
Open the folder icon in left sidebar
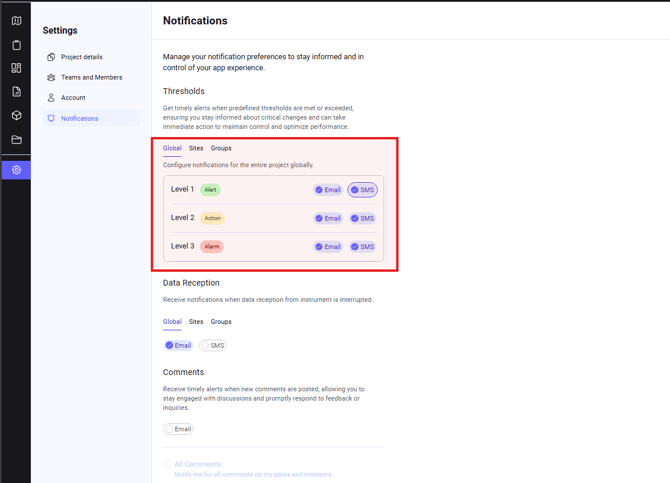pos(16,140)
